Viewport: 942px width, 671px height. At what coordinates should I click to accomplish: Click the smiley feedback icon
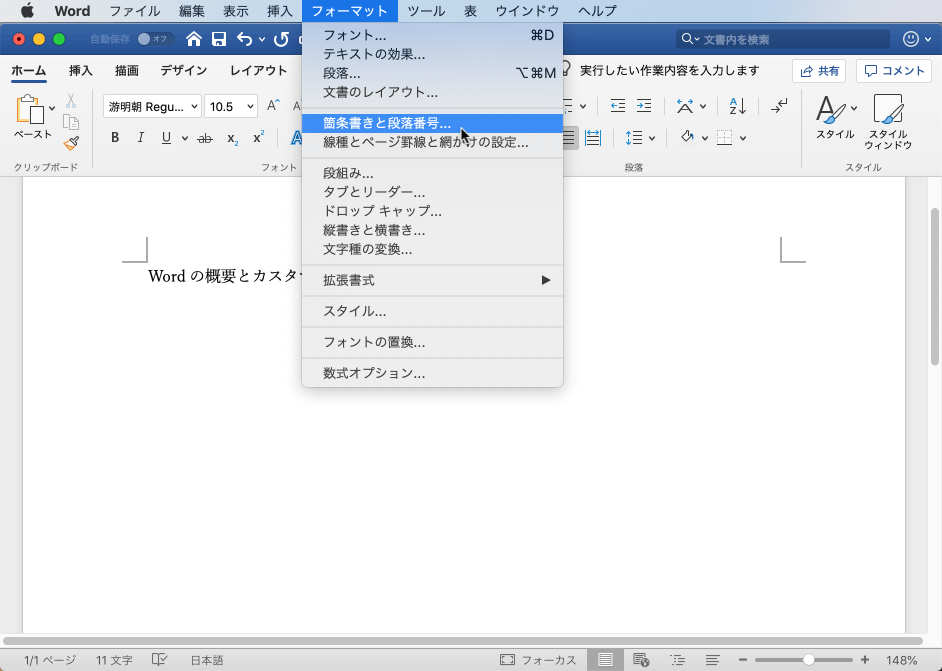coord(911,39)
